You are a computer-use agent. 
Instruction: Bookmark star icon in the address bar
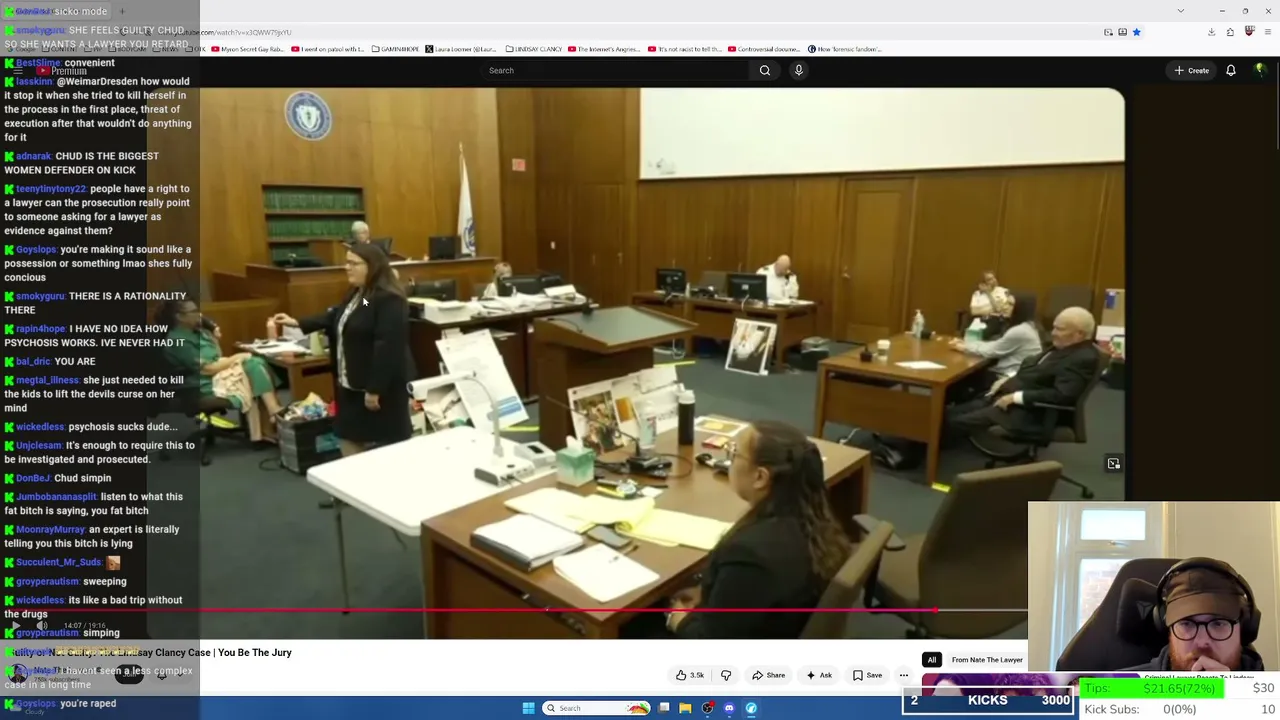(1136, 32)
